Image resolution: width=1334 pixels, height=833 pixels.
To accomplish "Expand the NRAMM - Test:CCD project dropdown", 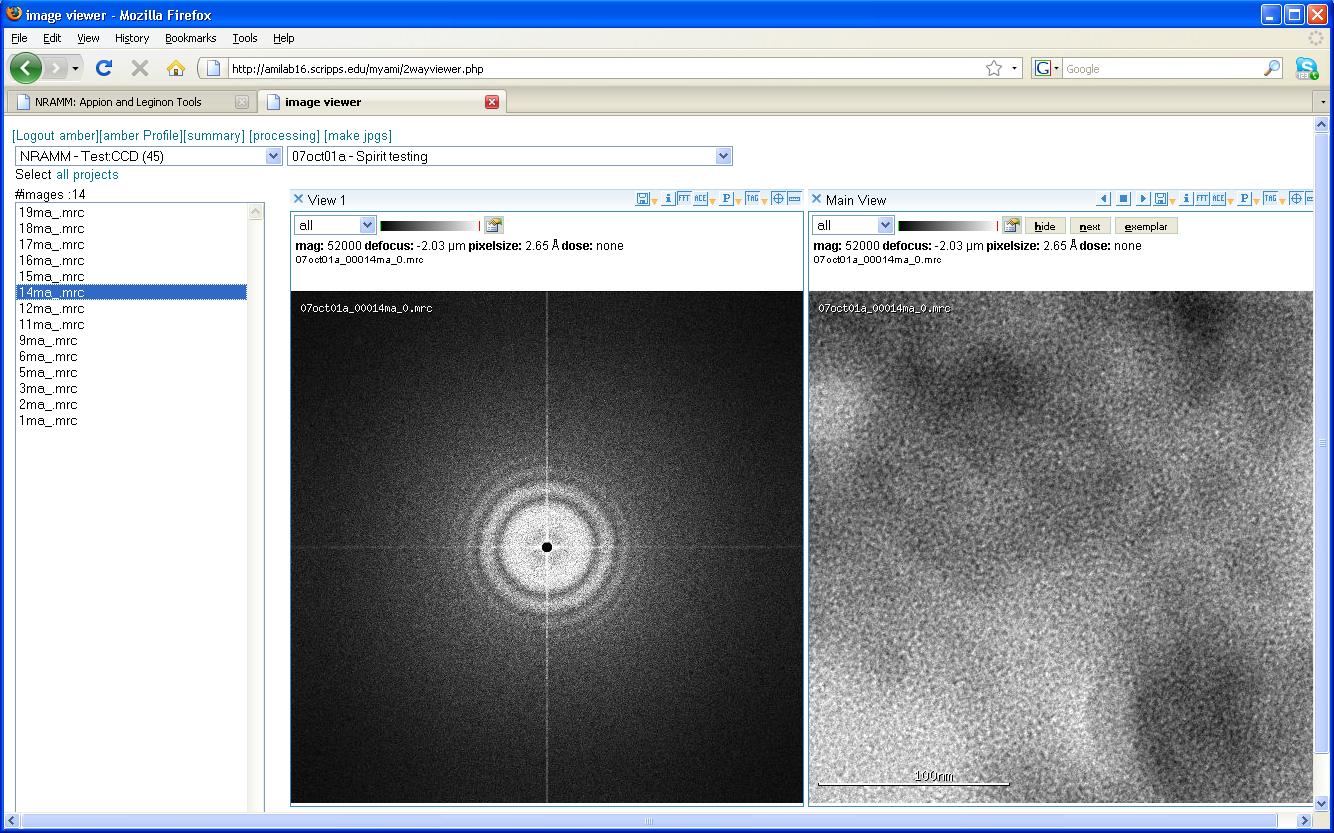I will 273,156.
